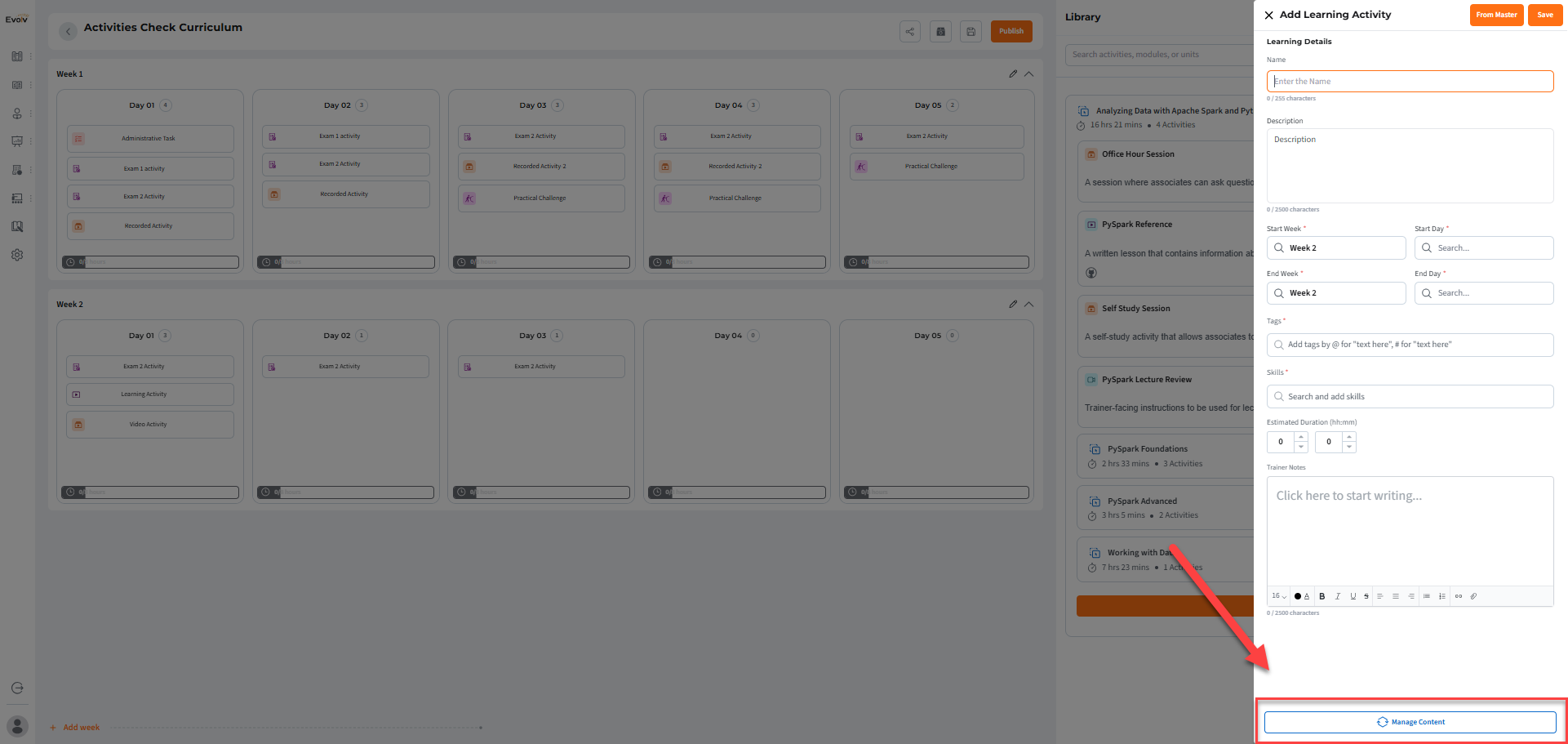The height and width of the screenshot is (744, 1568).
Task: Open the Start Day search dropdown
Action: (x=1484, y=247)
